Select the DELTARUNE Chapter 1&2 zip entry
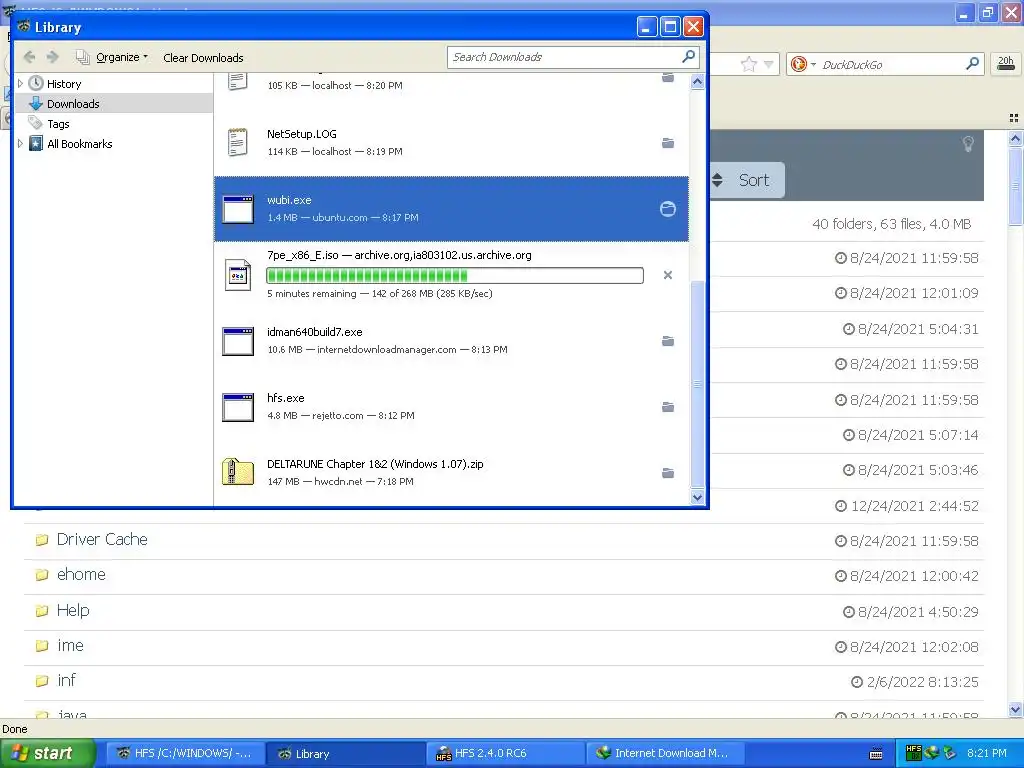This screenshot has height=768, width=1024. [451, 473]
